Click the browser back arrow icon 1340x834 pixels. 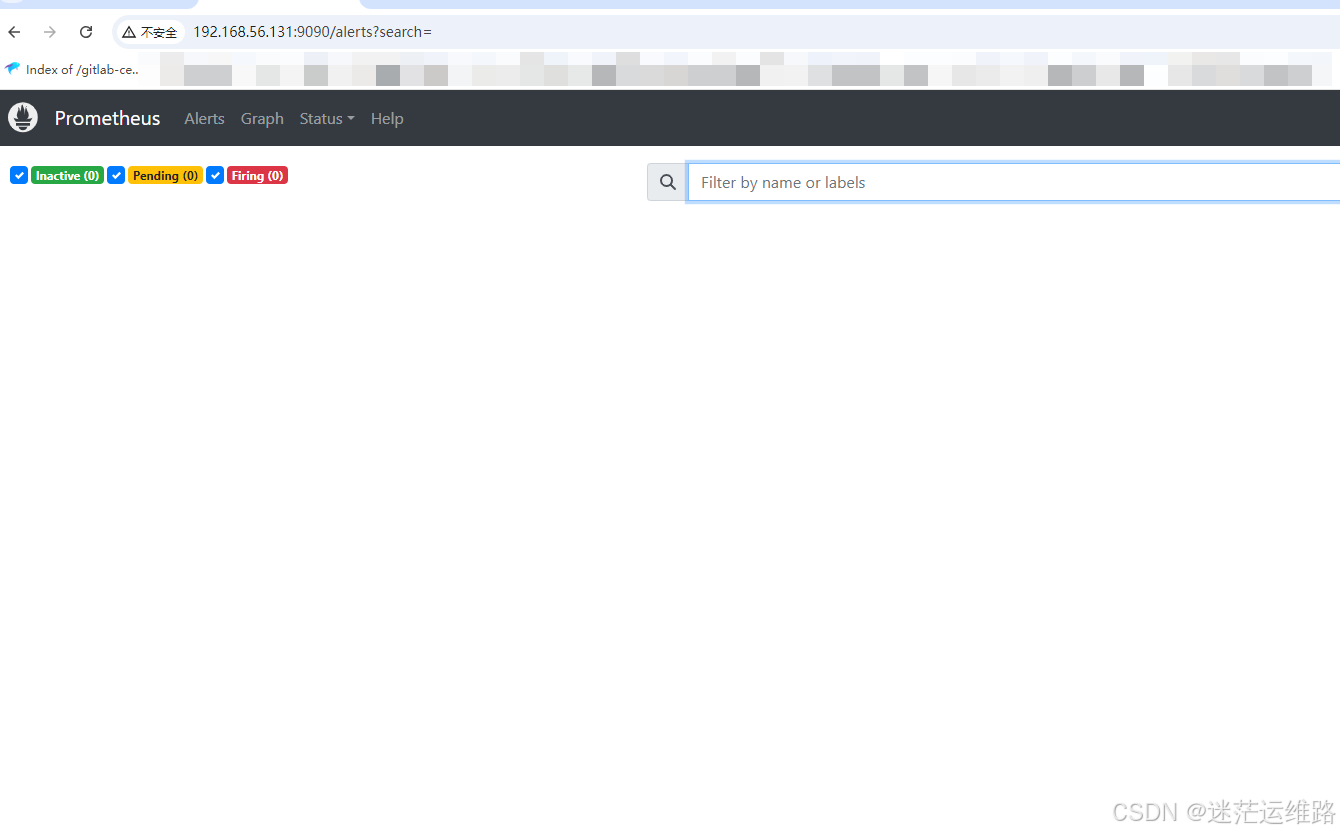[x=13, y=31]
